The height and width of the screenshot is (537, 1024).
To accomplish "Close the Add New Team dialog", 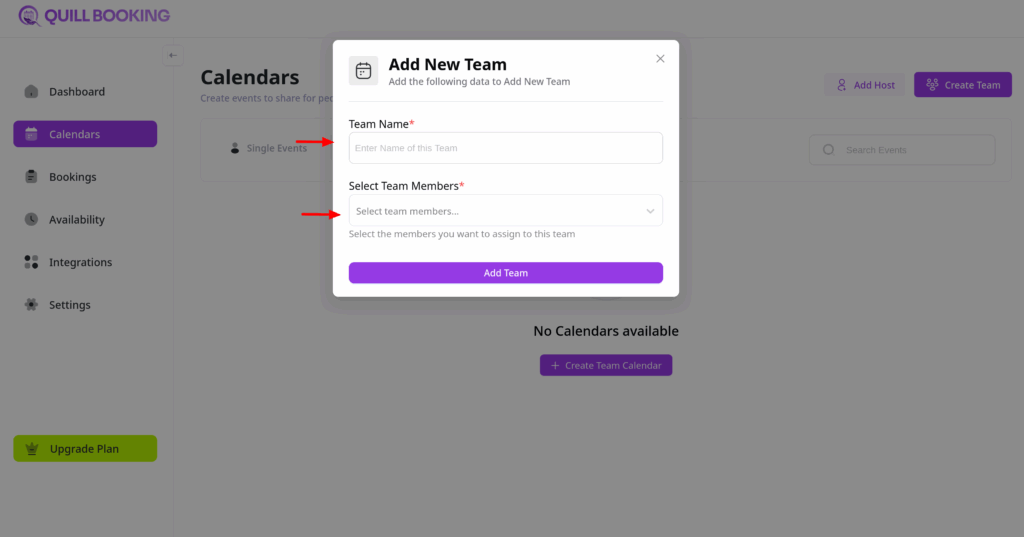I will click(660, 59).
